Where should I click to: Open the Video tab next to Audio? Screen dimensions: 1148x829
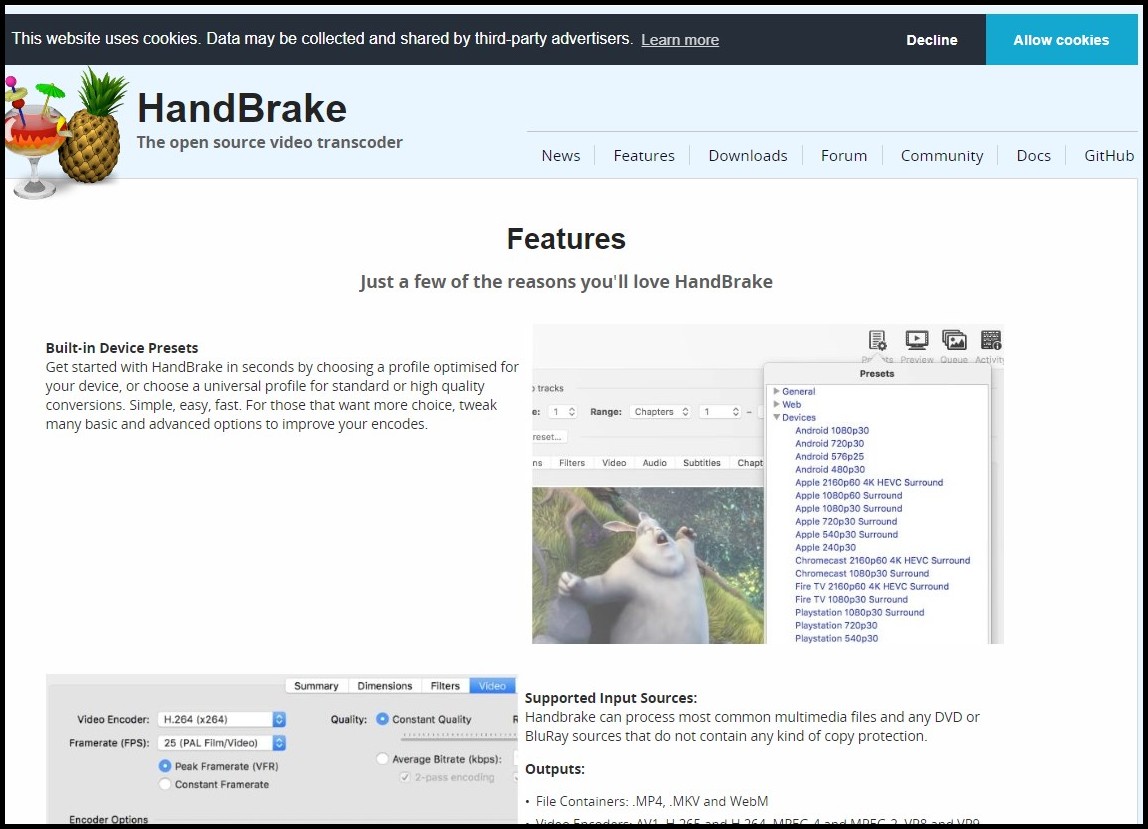[614, 463]
